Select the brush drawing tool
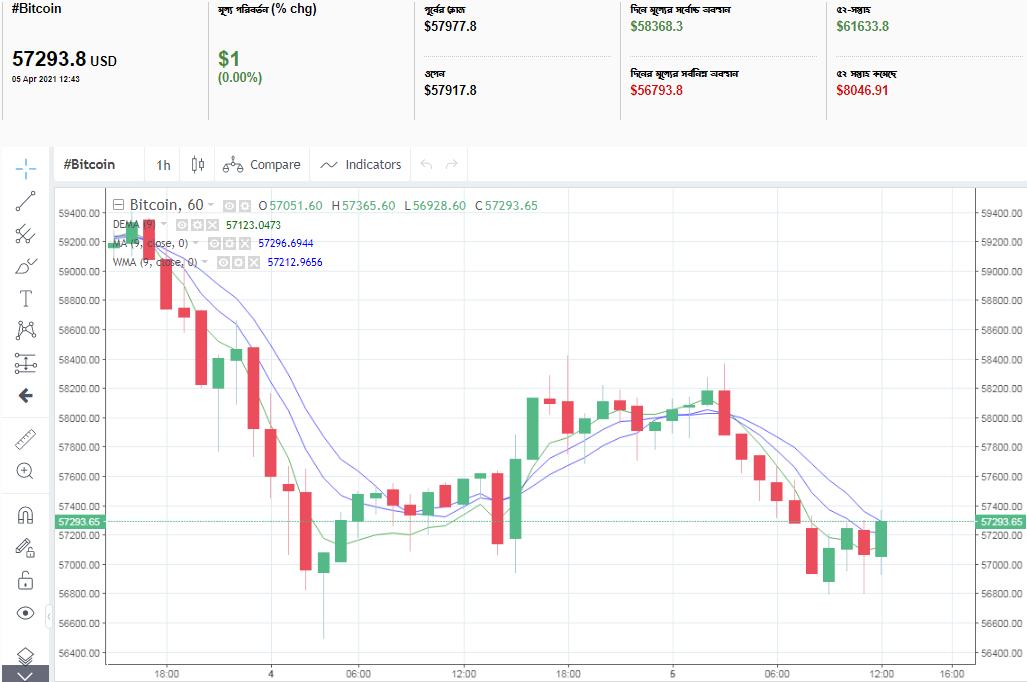This screenshot has width=1027, height=682. pyautogui.click(x=26, y=266)
